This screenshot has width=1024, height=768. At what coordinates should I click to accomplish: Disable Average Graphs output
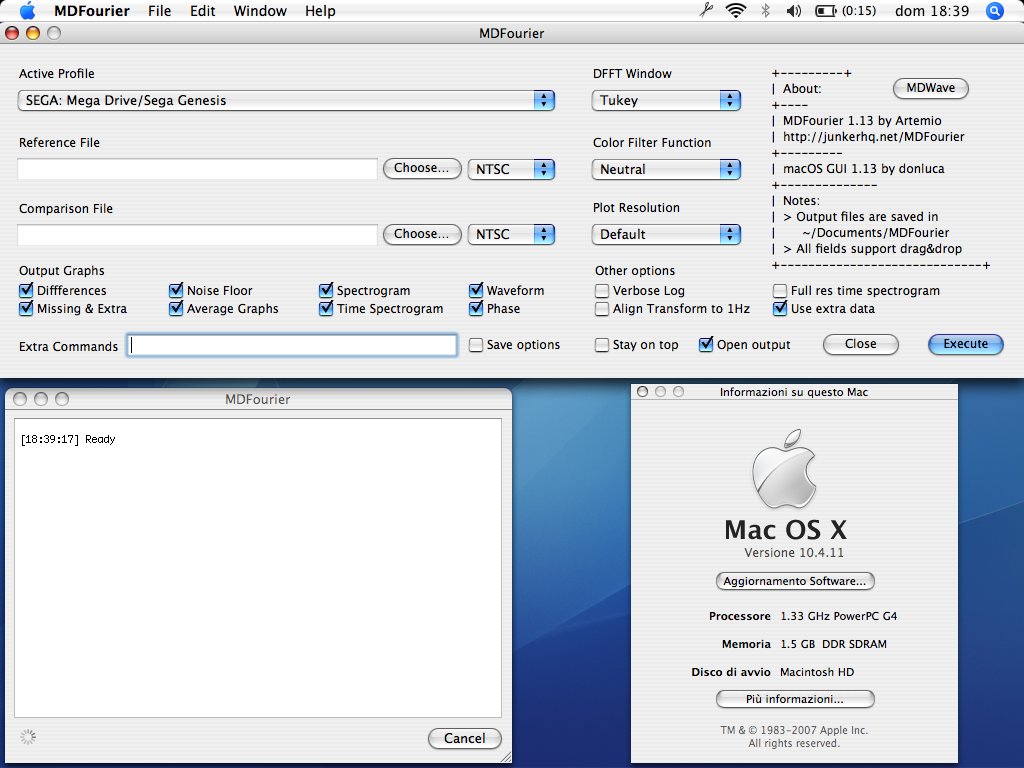pyautogui.click(x=176, y=308)
